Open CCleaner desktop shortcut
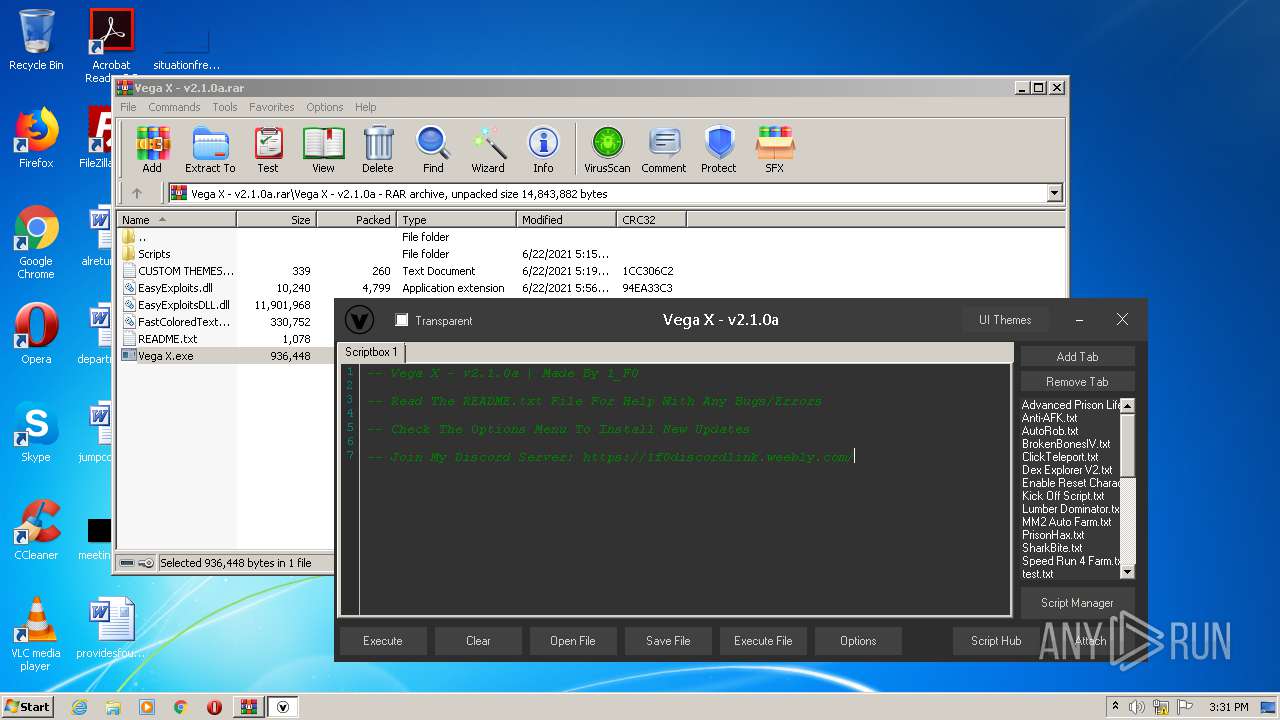The image size is (1280, 720). pos(36,530)
